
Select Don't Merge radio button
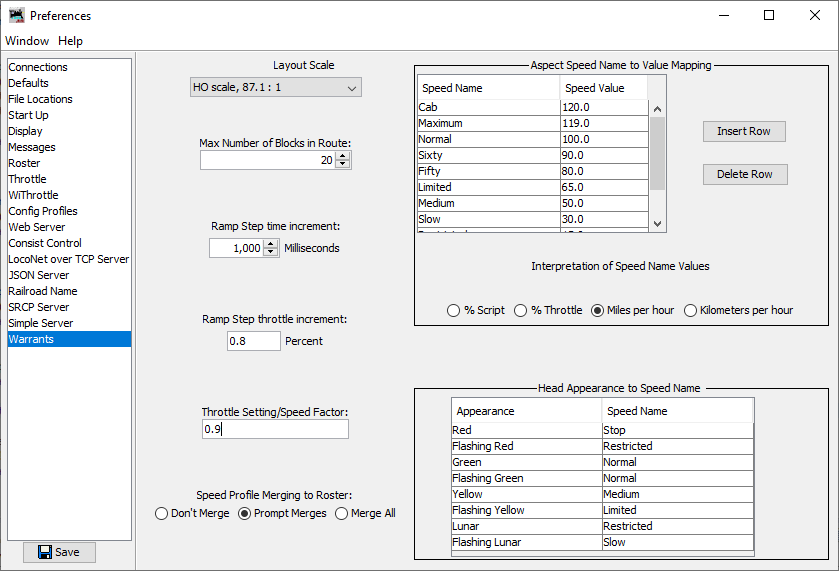[x=162, y=513]
